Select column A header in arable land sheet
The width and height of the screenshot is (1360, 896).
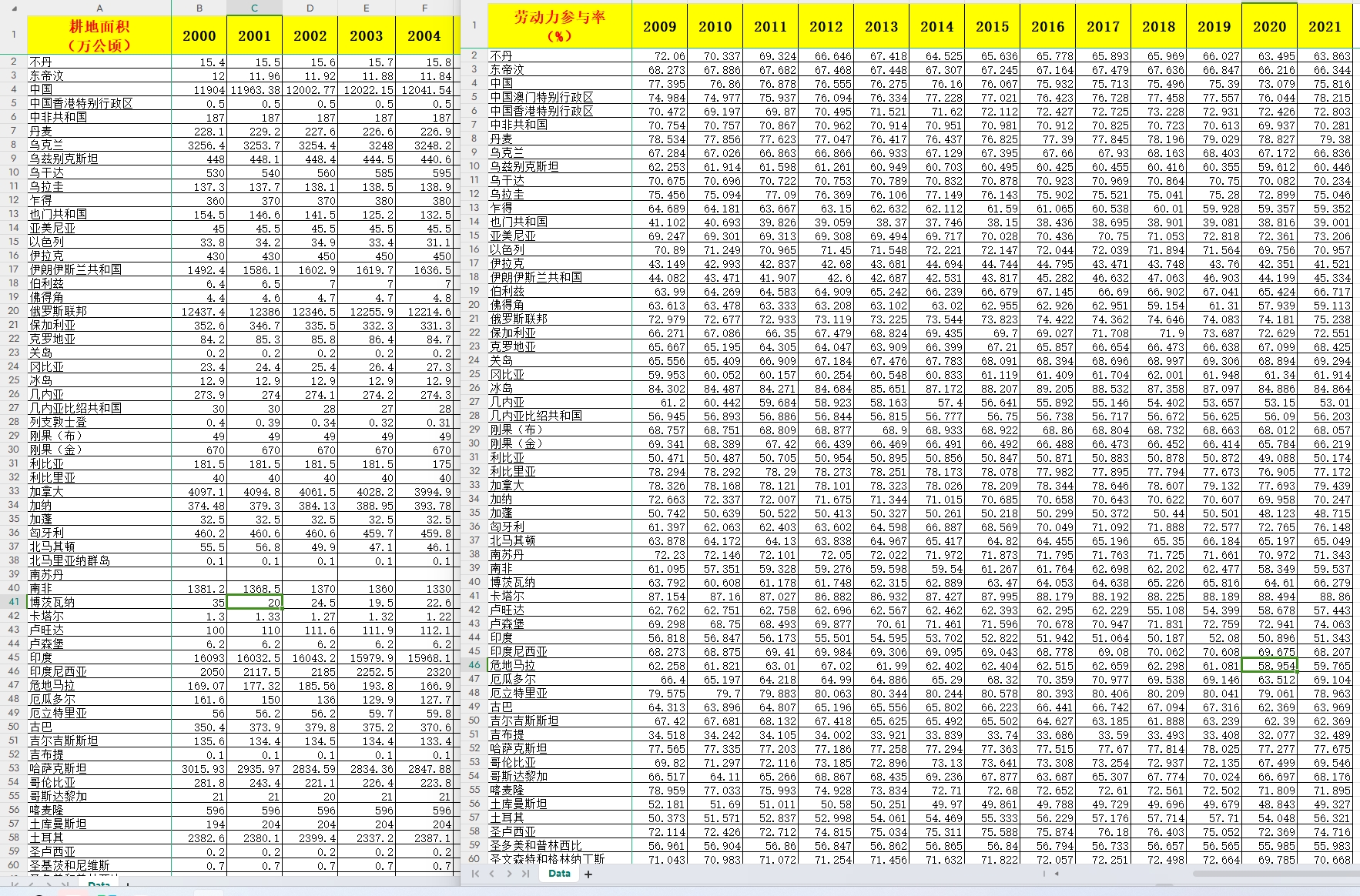[99, 8]
